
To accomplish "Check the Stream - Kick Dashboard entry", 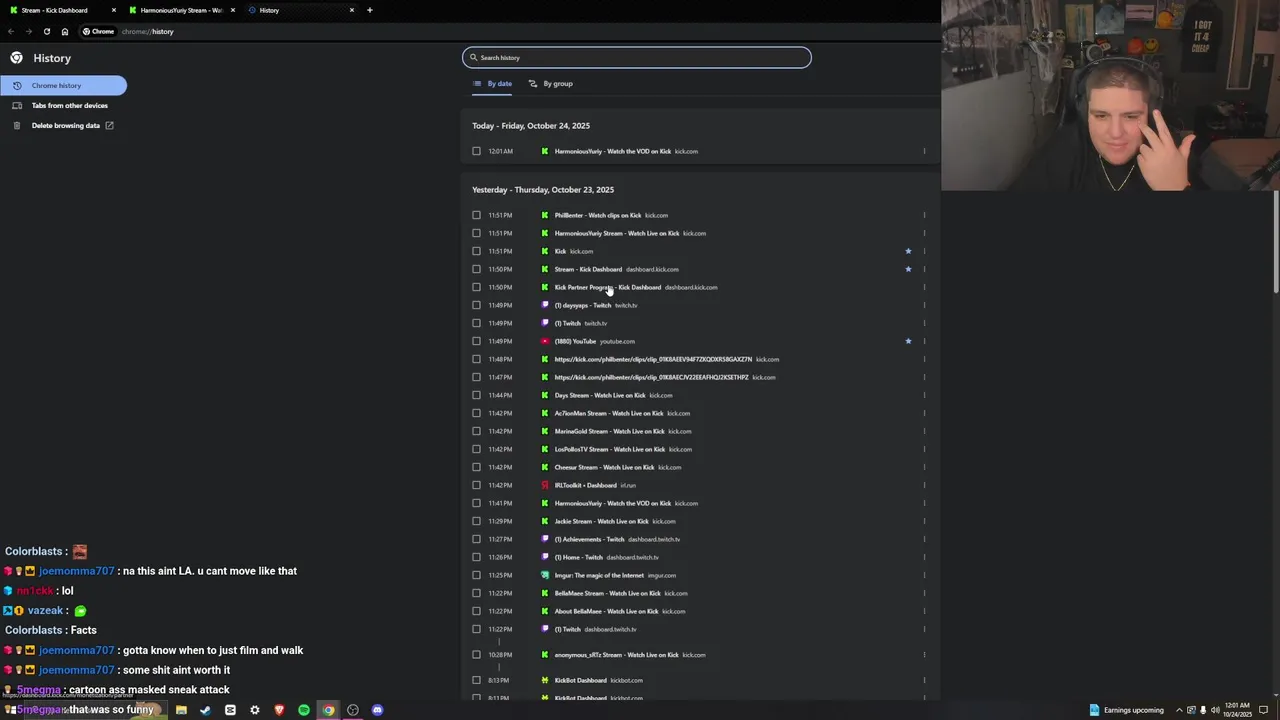I will pos(476,269).
